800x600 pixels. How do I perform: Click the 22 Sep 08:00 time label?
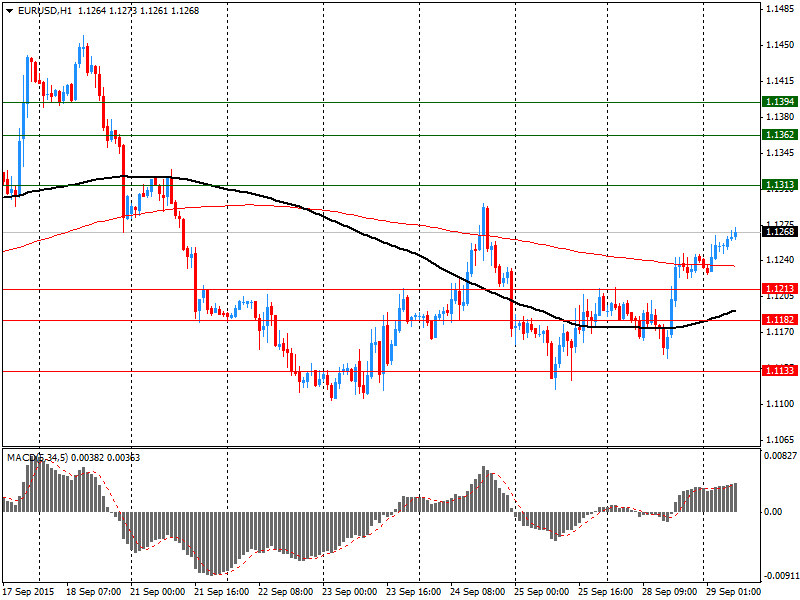(285, 592)
